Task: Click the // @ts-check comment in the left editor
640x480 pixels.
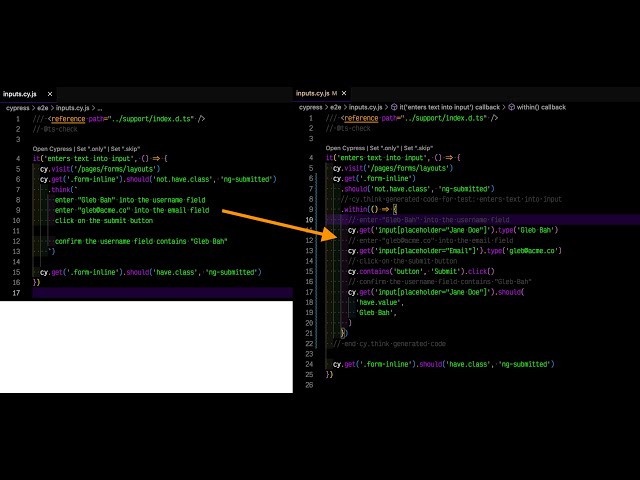Action: (x=55, y=129)
